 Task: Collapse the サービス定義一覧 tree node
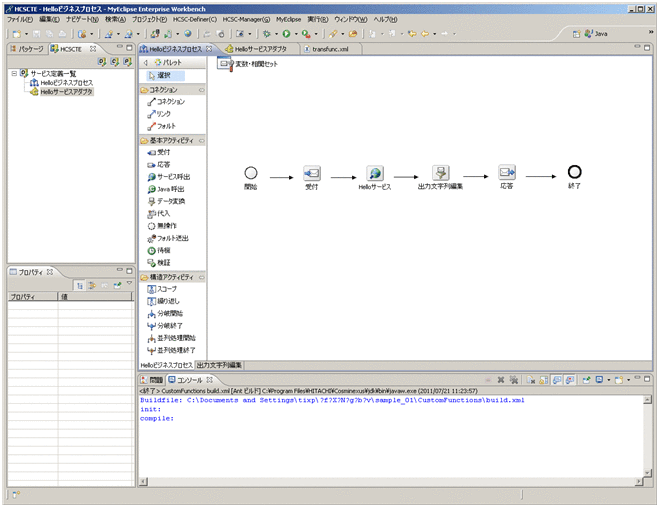click(13, 73)
